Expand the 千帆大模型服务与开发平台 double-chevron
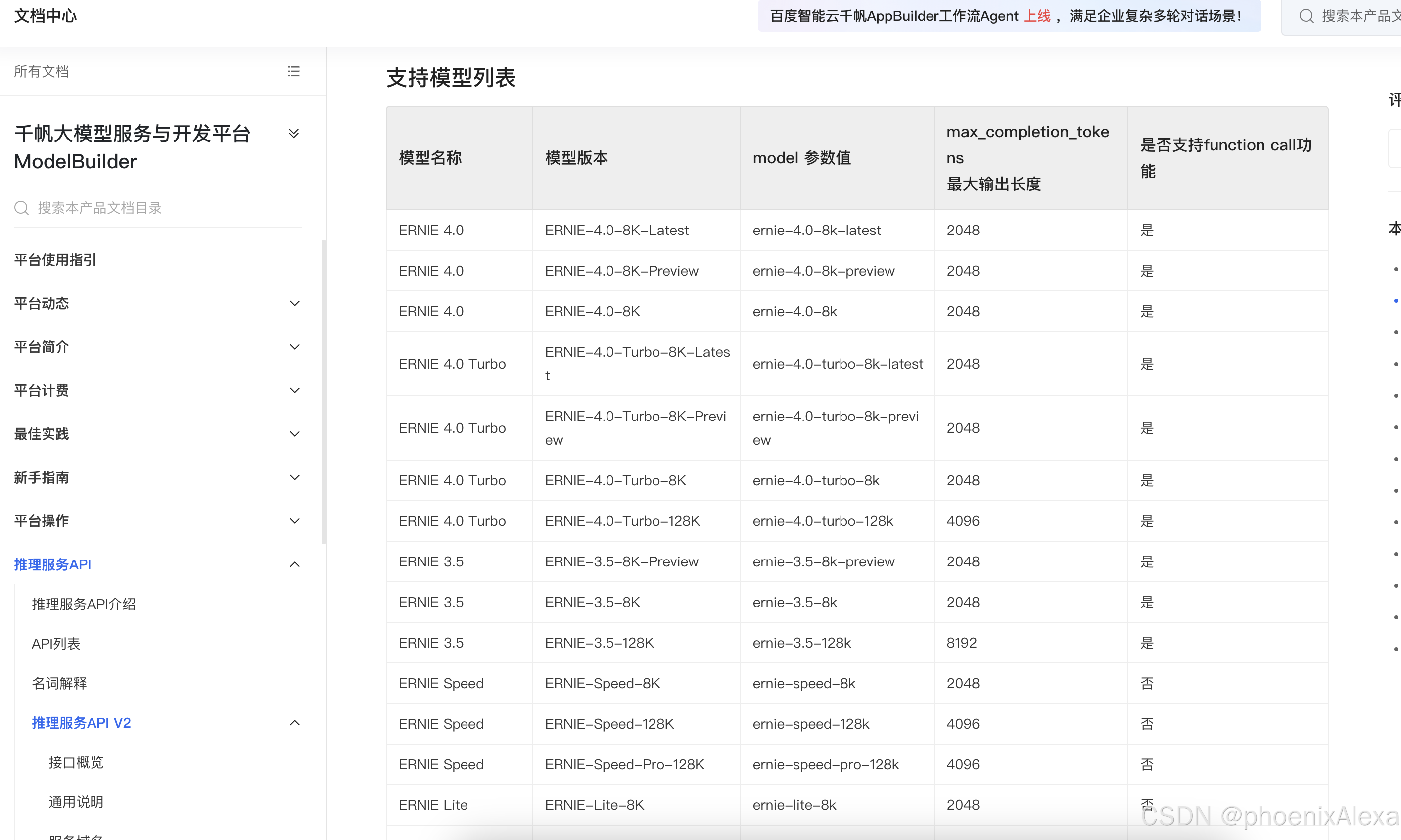The image size is (1401, 840). click(x=293, y=134)
